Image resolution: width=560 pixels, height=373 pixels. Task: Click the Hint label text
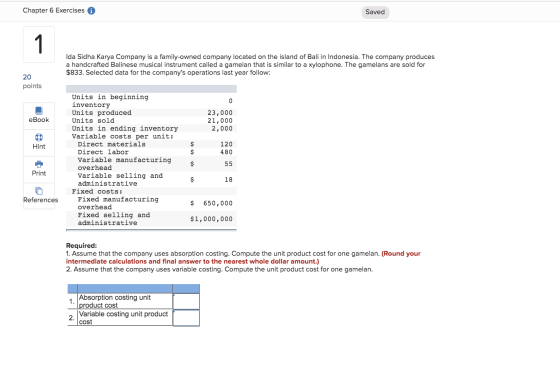[x=39, y=146]
